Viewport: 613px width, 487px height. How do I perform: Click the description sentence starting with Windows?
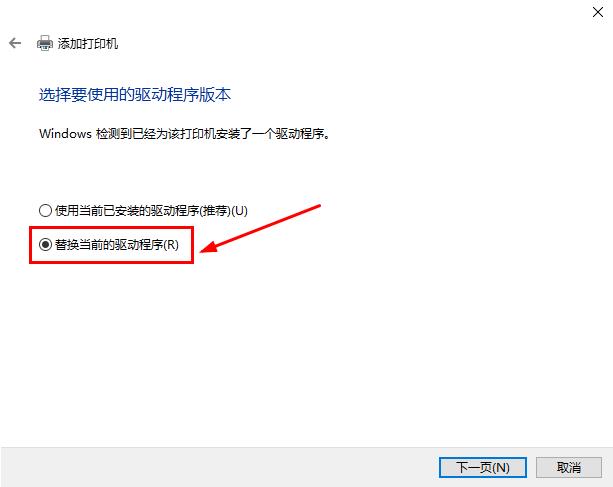(185, 134)
